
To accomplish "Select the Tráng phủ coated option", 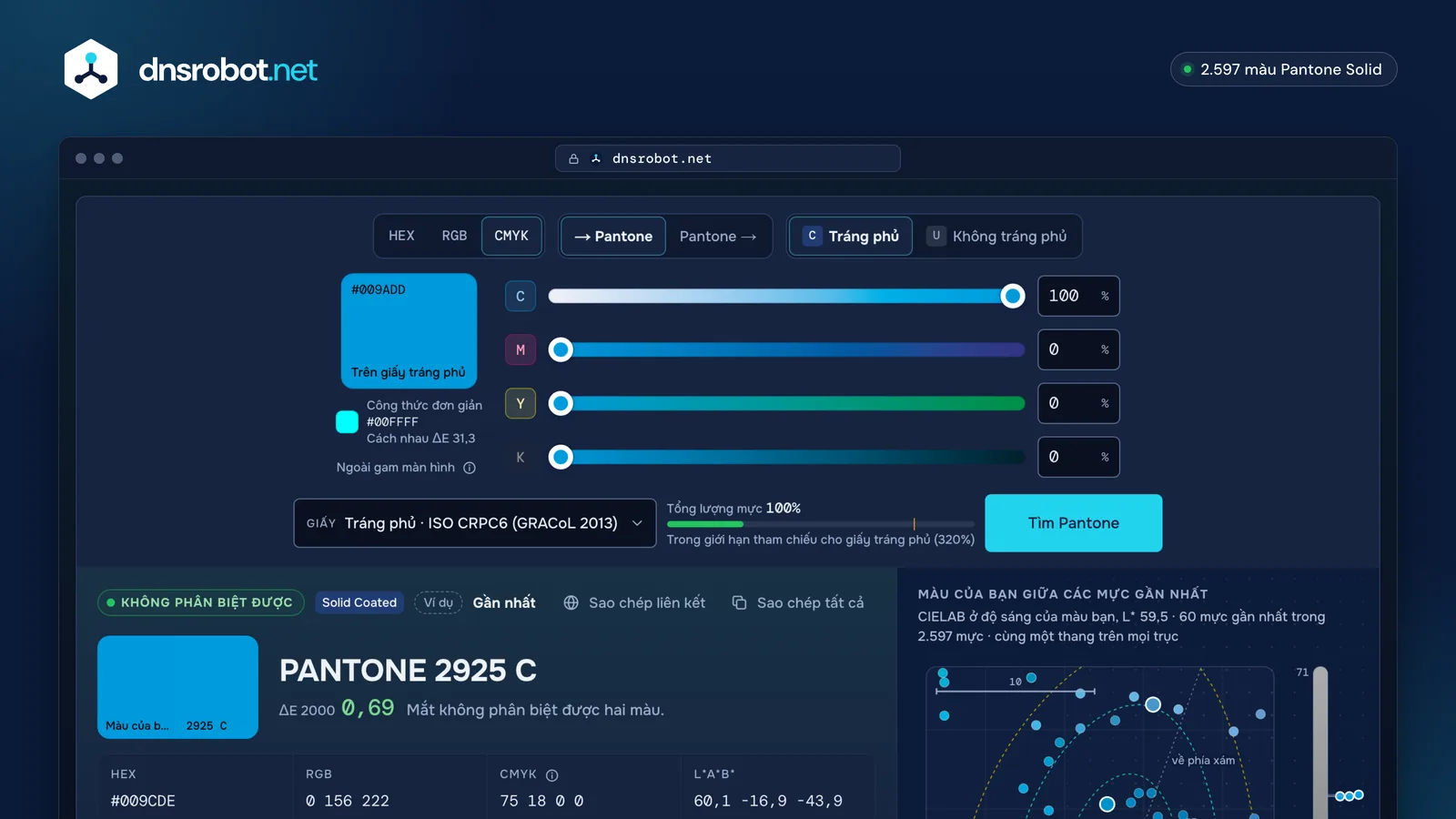I will (x=851, y=236).
